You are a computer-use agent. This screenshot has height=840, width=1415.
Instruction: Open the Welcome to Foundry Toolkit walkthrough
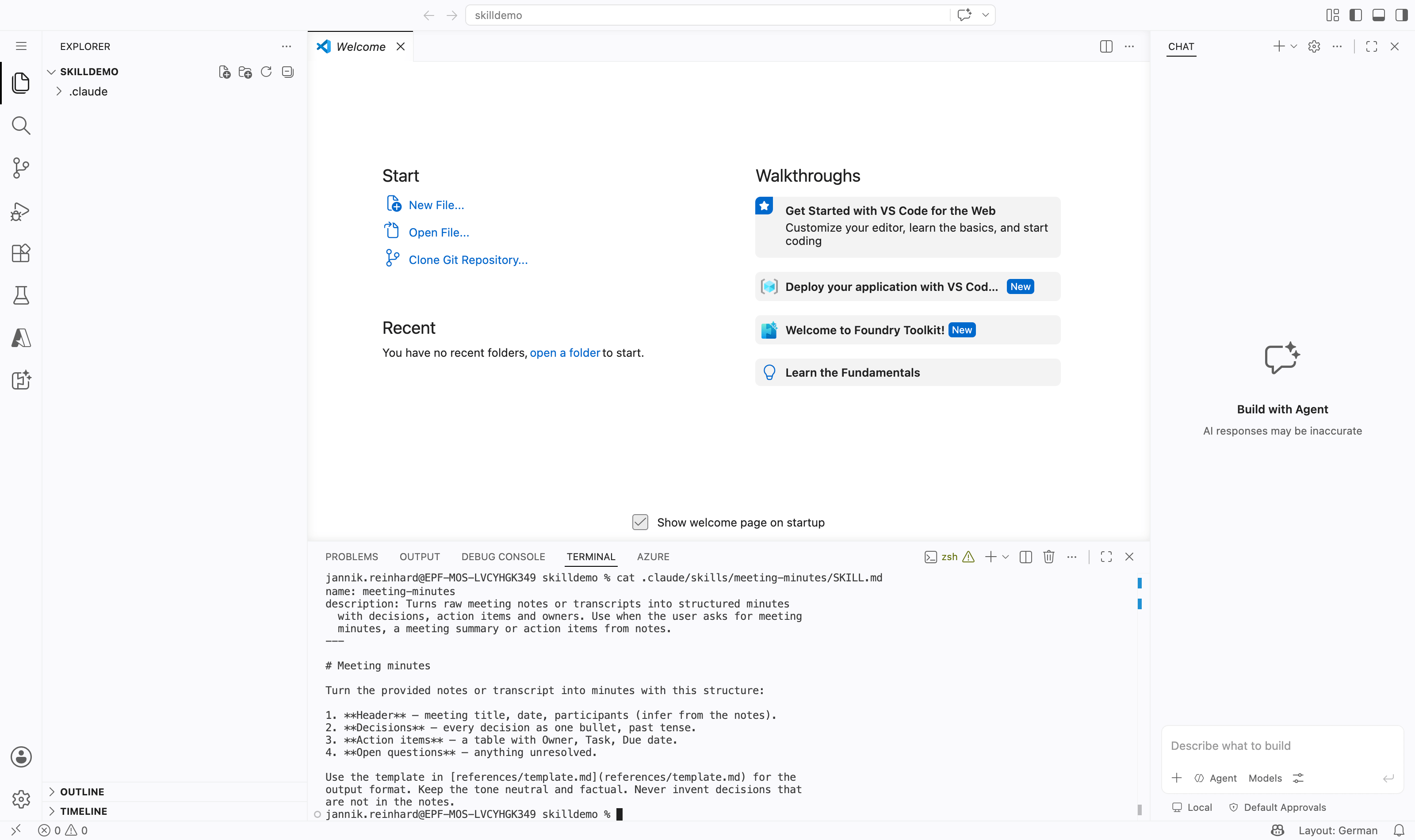click(x=908, y=330)
